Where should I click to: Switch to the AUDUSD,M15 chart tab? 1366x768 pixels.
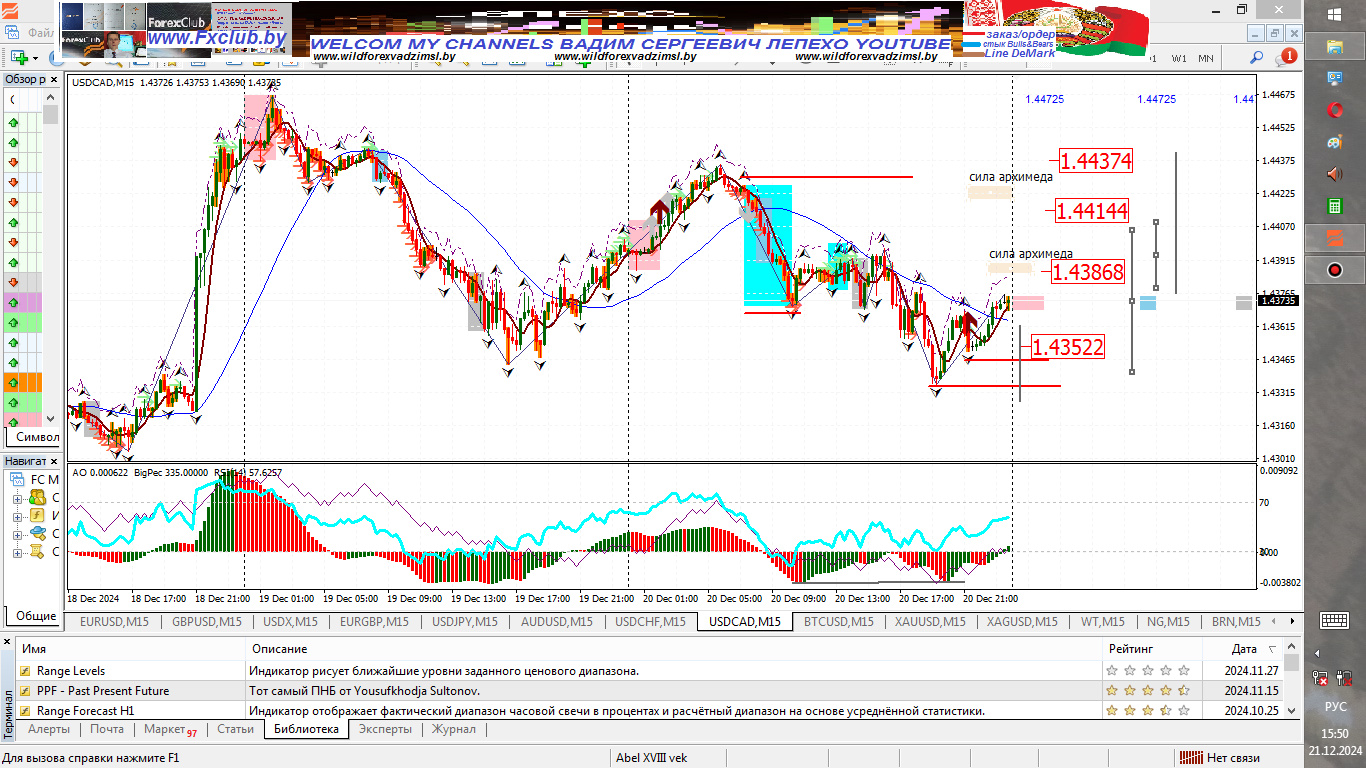[x=557, y=621]
